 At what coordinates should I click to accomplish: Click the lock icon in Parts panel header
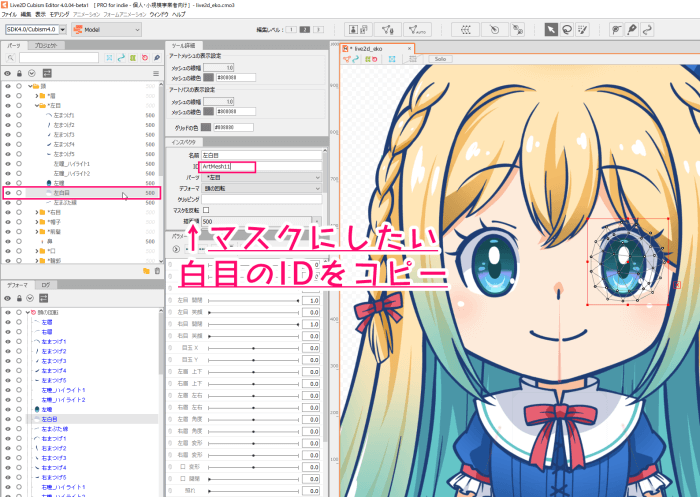pos(19,73)
